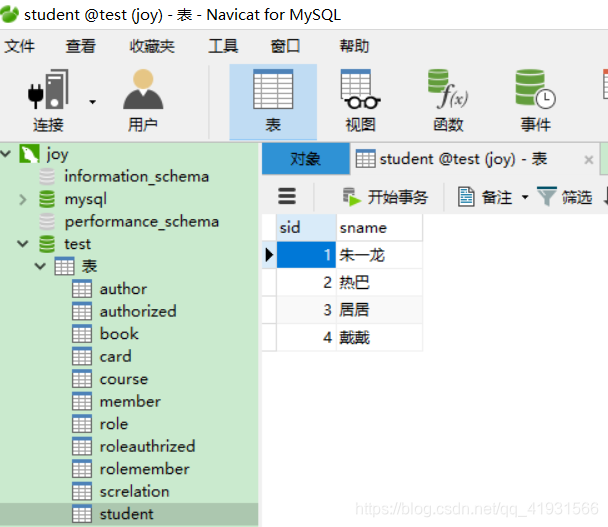The image size is (608, 527).
Task: Select the course table icon
Action: coord(82,379)
